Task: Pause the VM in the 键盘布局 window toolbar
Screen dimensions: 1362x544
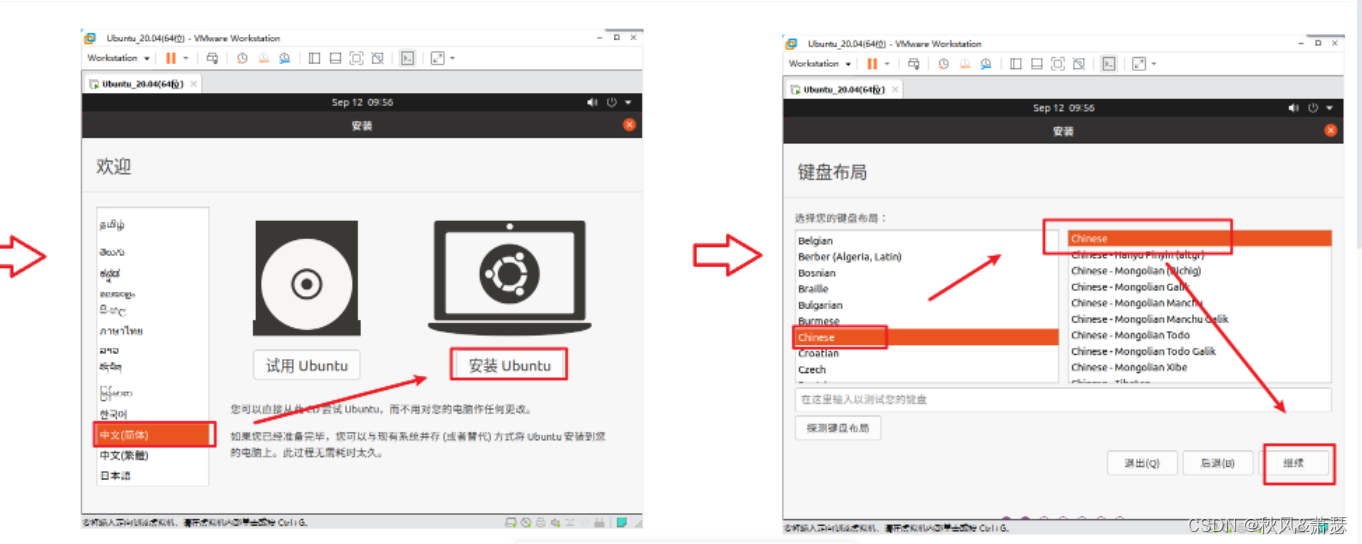Action: [872, 64]
